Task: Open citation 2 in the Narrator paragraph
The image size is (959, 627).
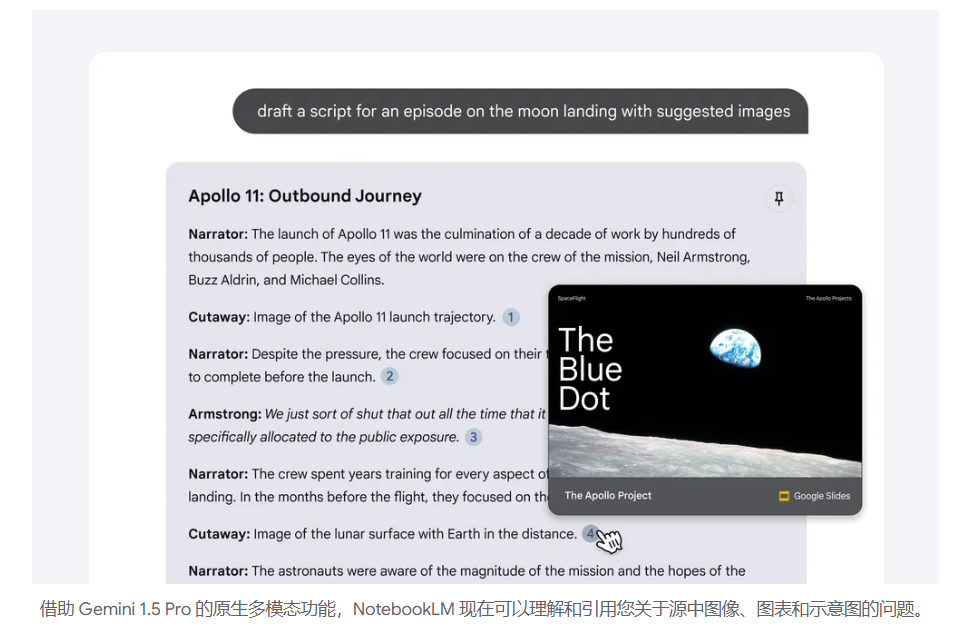Action: click(390, 377)
